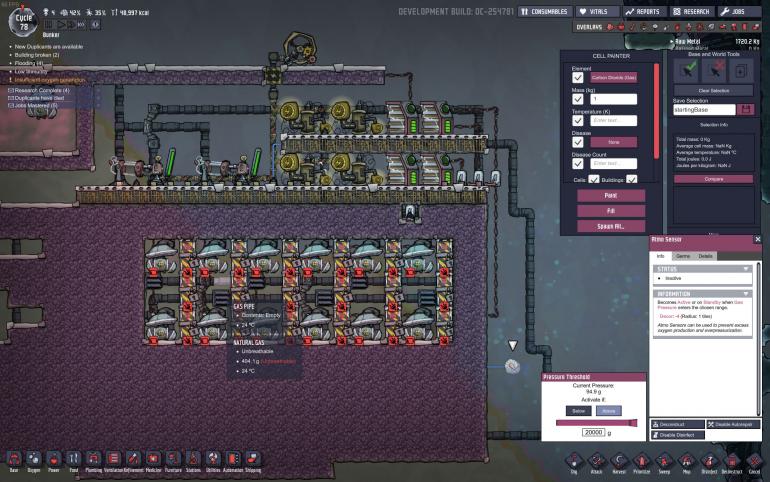This screenshot has height=482, width=770.
Task: Select the Attack tool
Action: pos(598,460)
